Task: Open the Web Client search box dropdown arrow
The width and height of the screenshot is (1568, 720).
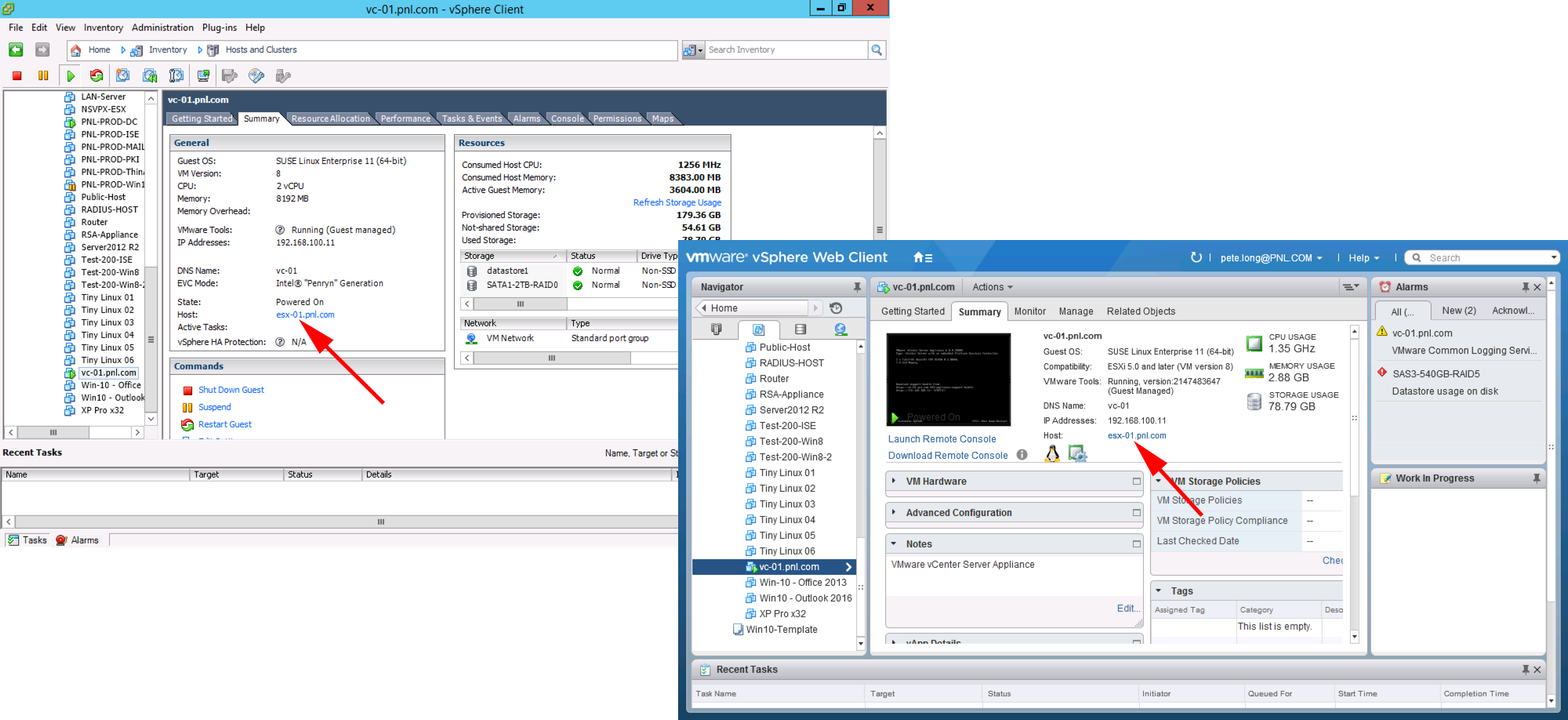Action: [x=1554, y=257]
